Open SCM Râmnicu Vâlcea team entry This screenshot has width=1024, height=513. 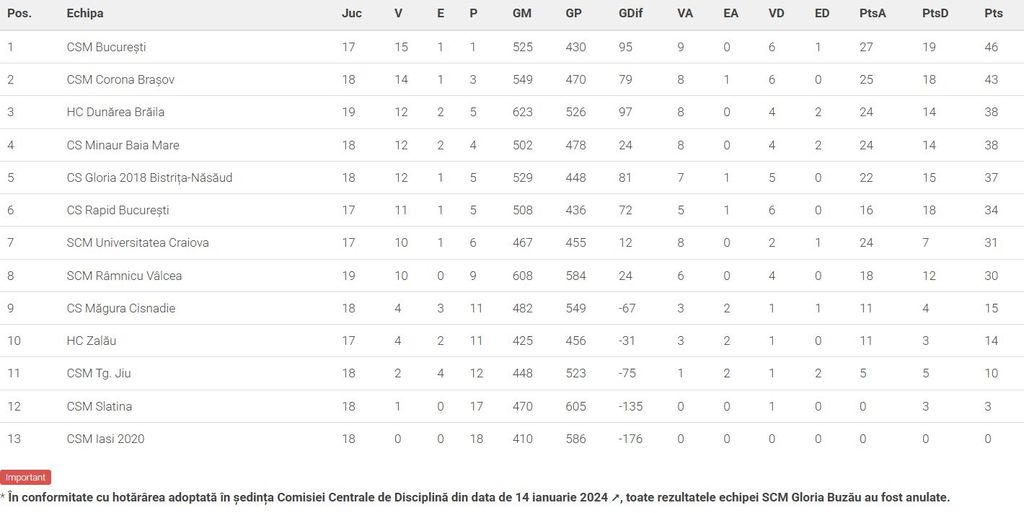click(124, 276)
